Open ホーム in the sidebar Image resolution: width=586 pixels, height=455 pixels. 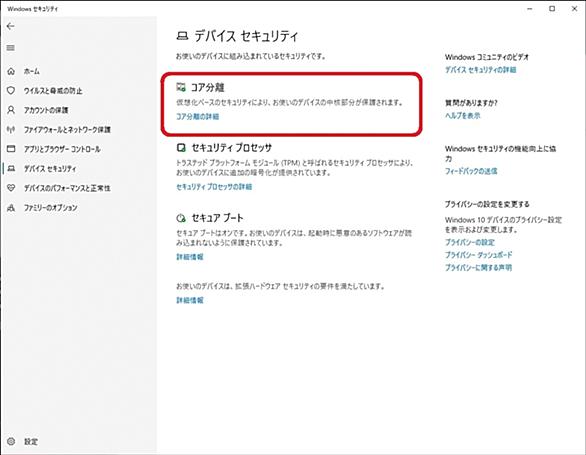pos(32,71)
